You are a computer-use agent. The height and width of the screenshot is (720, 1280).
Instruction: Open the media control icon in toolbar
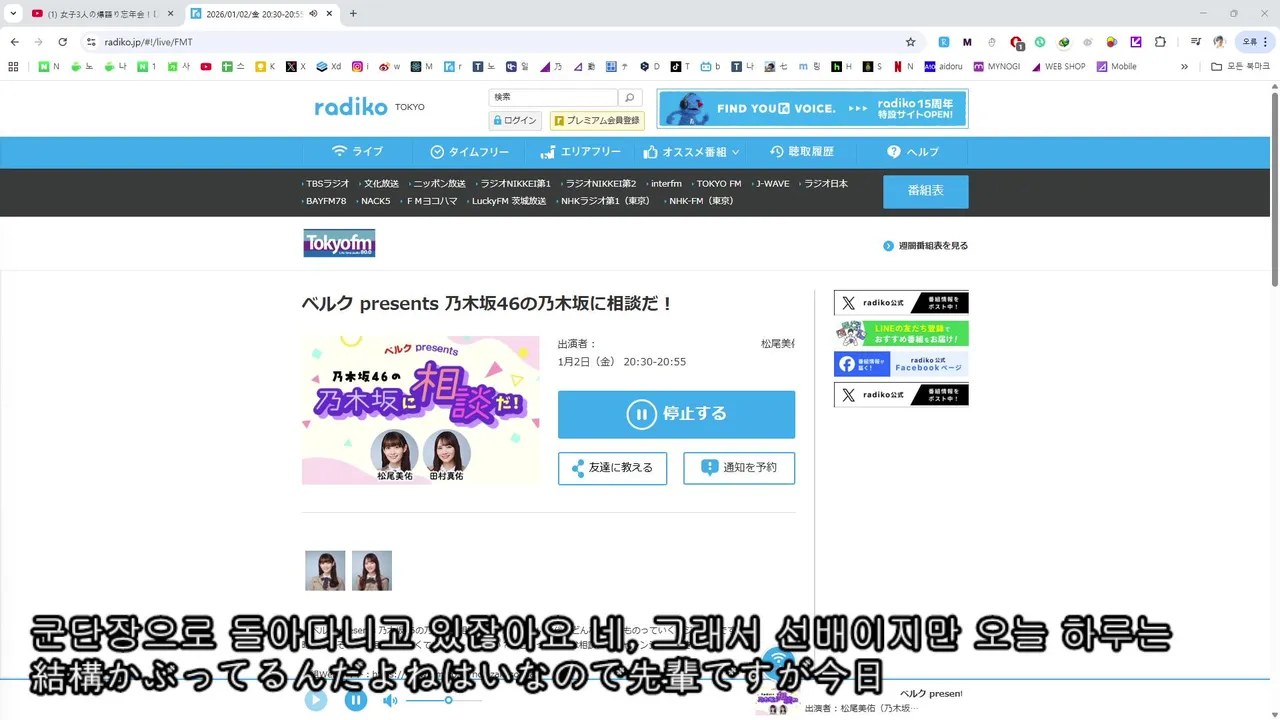[x=1196, y=42]
